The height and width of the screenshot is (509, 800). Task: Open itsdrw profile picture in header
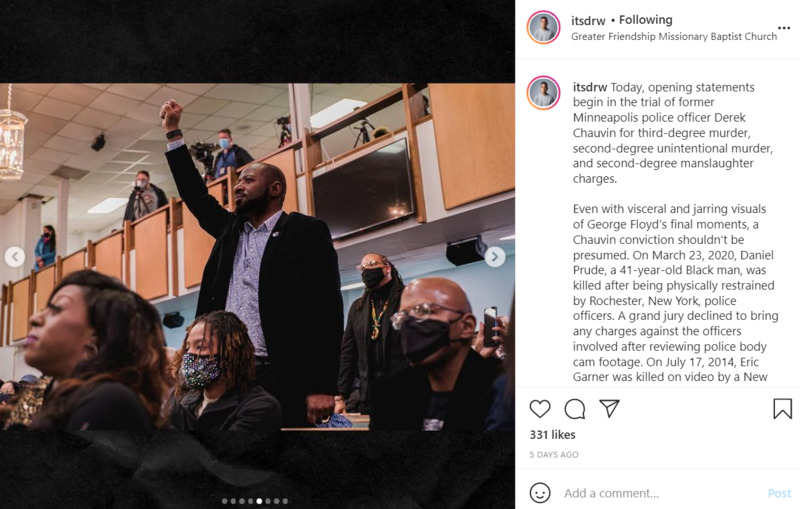543,27
